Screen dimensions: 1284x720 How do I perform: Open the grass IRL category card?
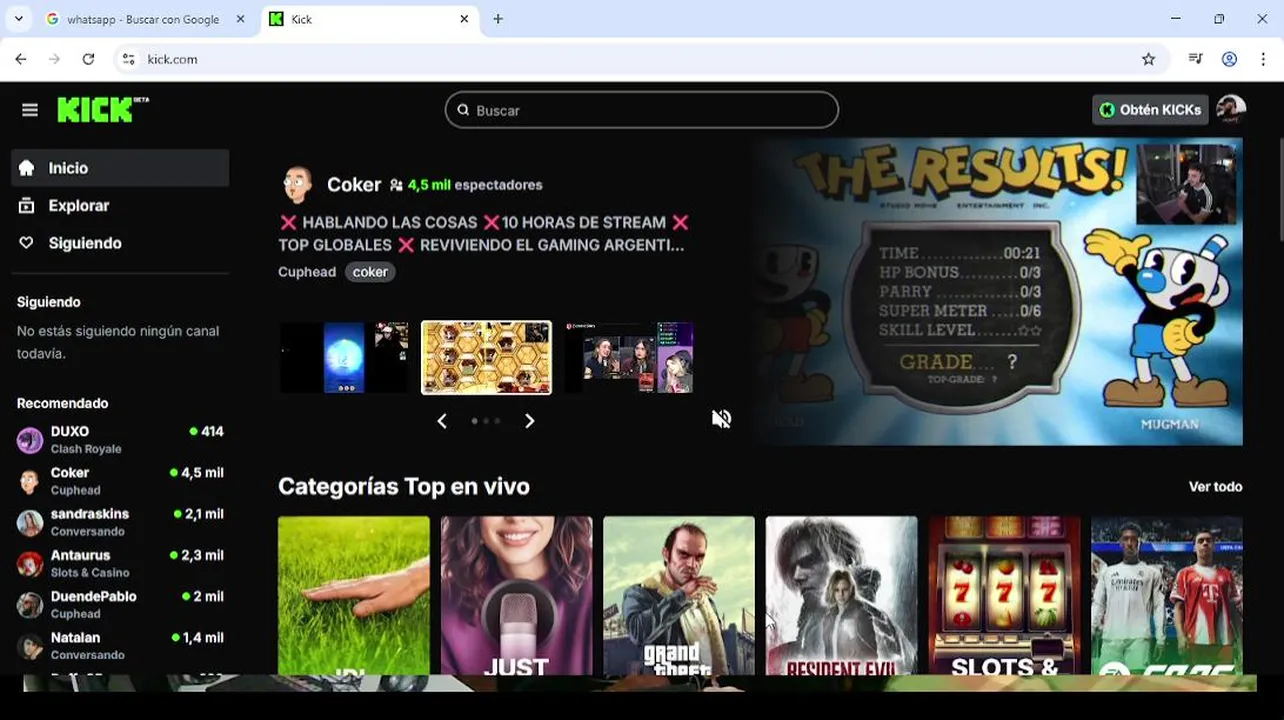(354, 595)
